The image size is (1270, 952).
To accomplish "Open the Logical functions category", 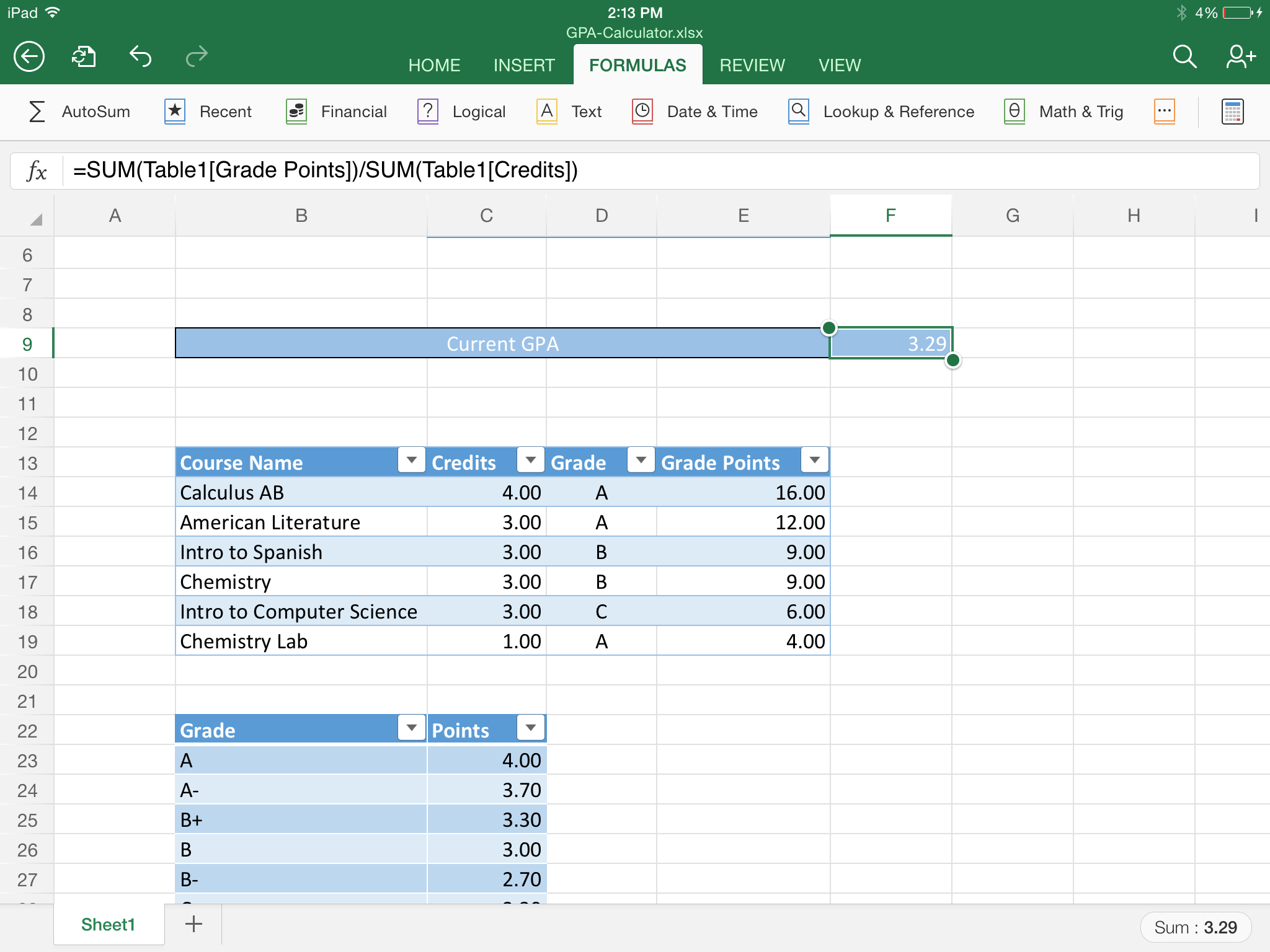I will point(462,112).
